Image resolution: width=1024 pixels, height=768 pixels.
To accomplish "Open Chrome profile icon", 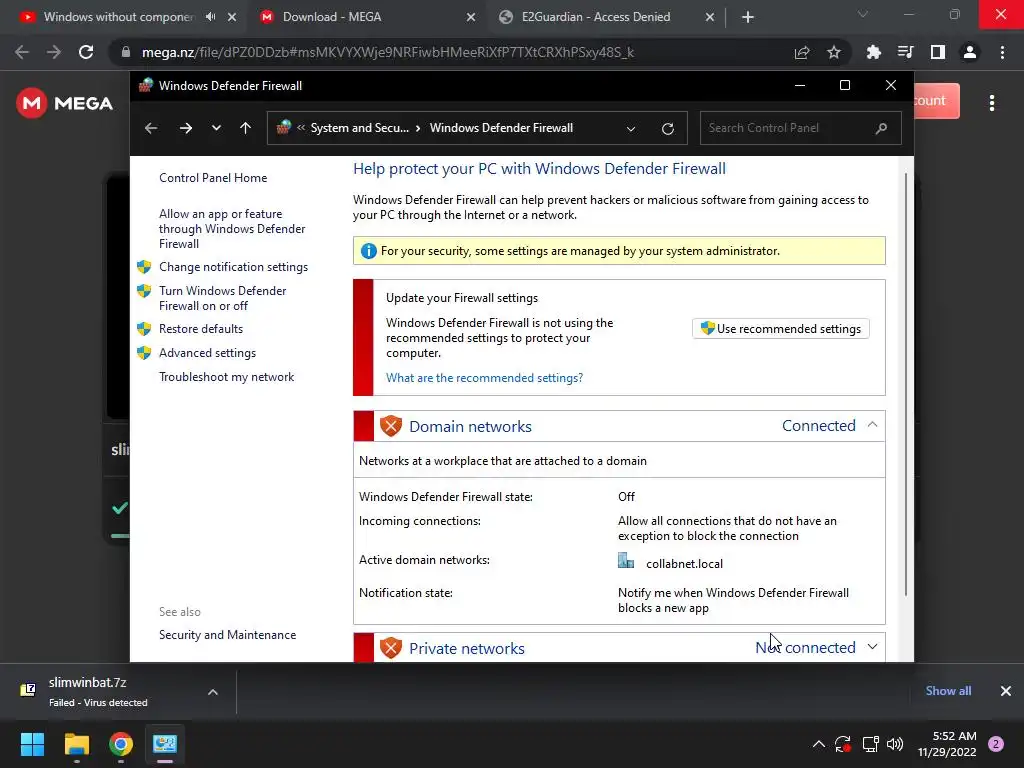I will (970, 52).
